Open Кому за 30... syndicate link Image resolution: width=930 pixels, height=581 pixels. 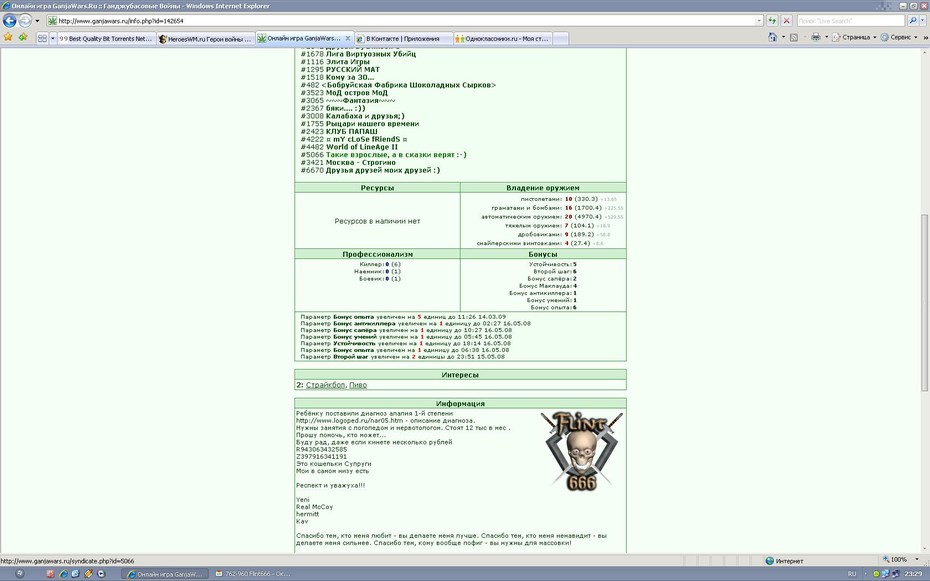tap(350, 77)
